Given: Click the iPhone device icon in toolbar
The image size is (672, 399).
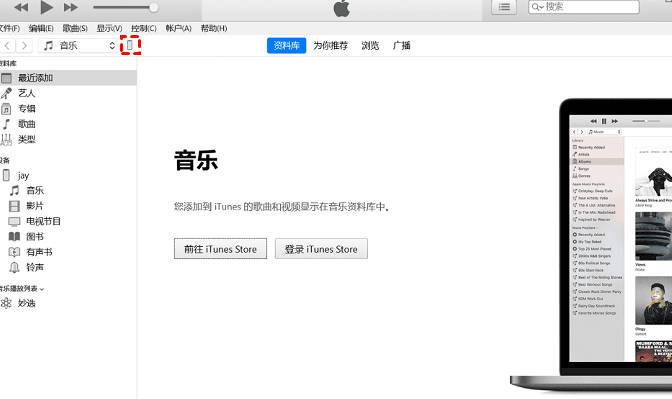Looking at the screenshot, I should pyautogui.click(x=130, y=45).
